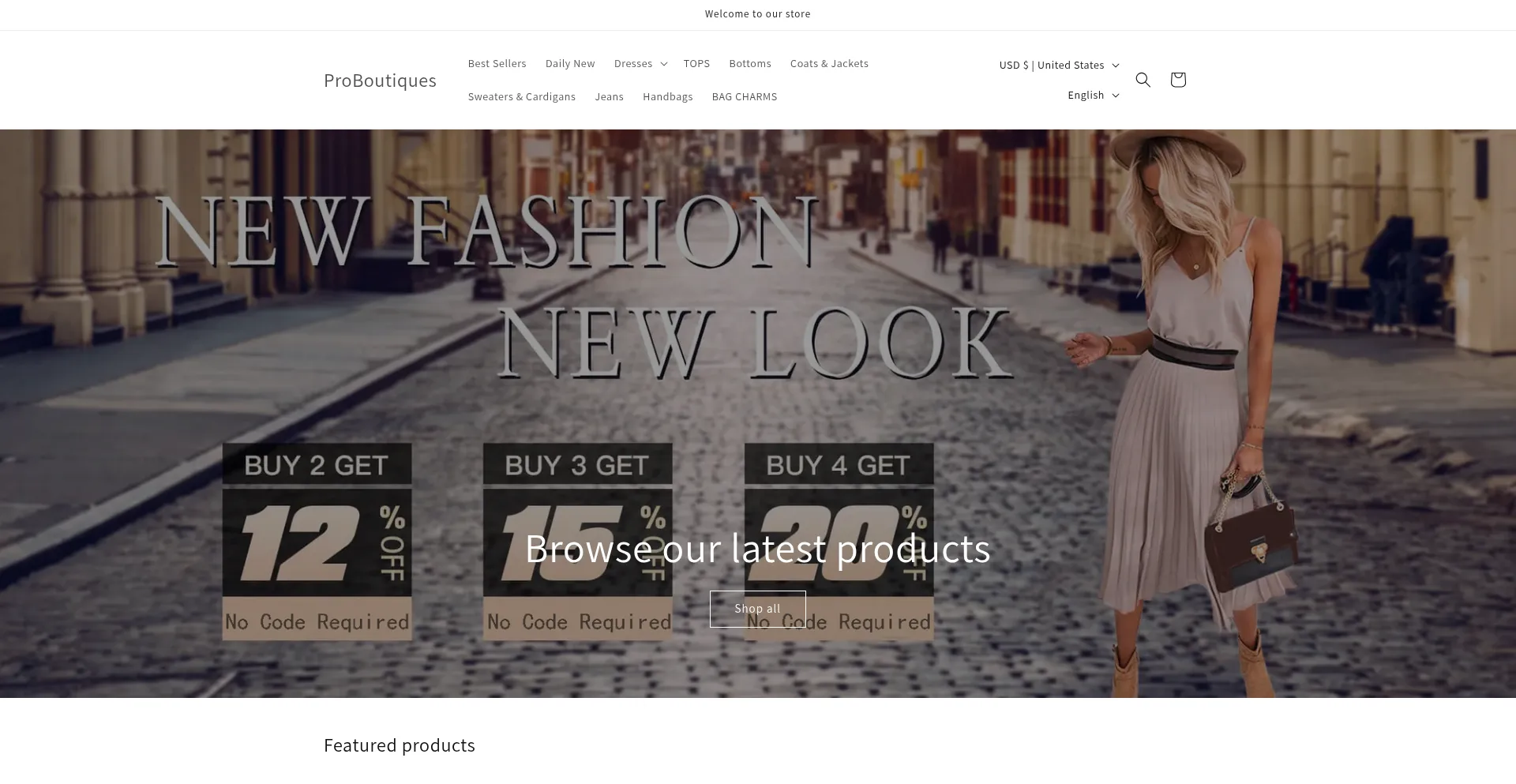Open the Jeans category link
The height and width of the screenshot is (784, 1516).
click(609, 97)
